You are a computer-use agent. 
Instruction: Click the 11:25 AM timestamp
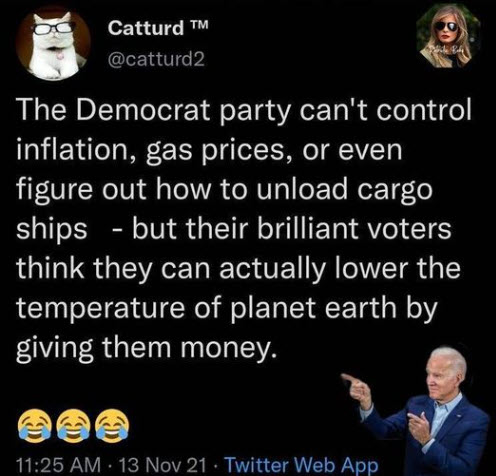point(58,464)
